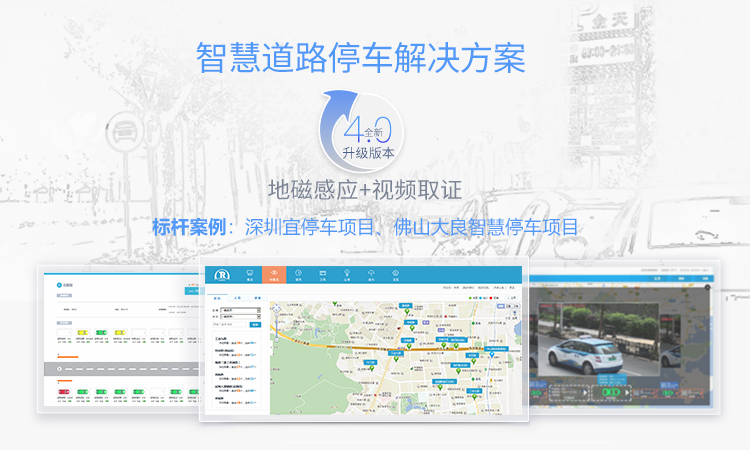Close the vehicle photo popup
This screenshot has height=450, width=750.
[x=707, y=287]
